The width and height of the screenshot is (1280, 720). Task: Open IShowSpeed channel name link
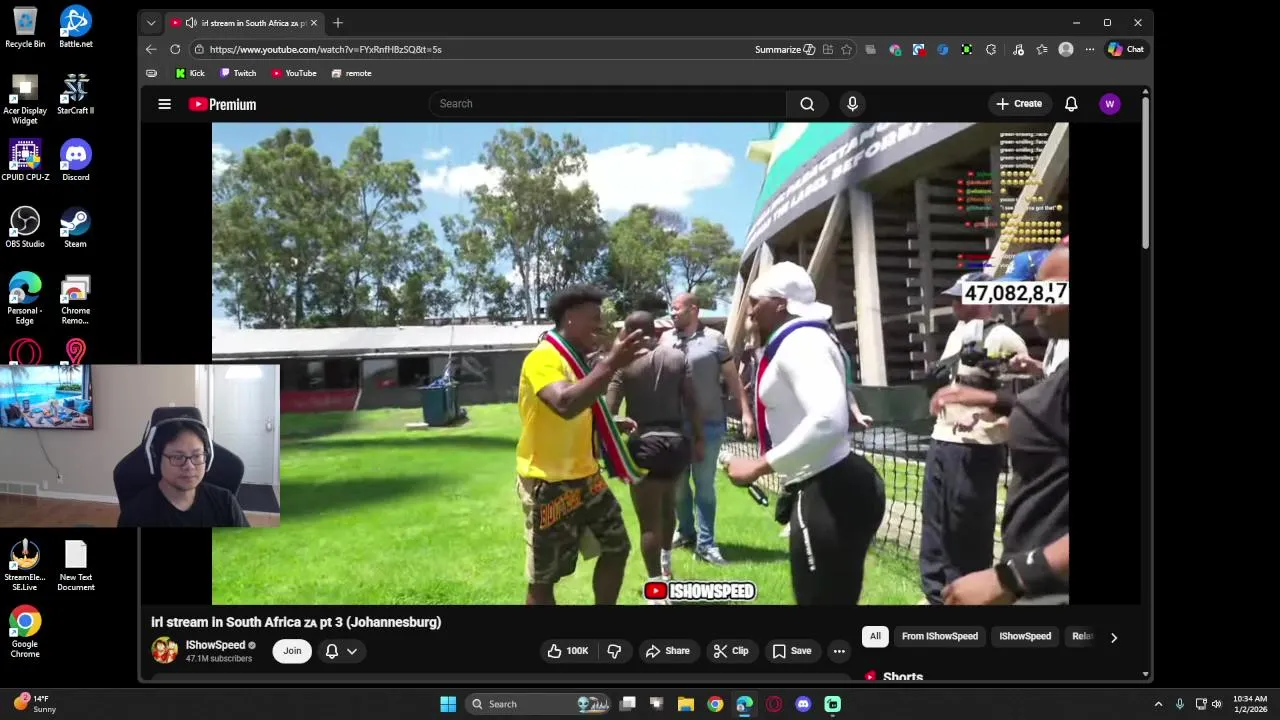(215, 645)
